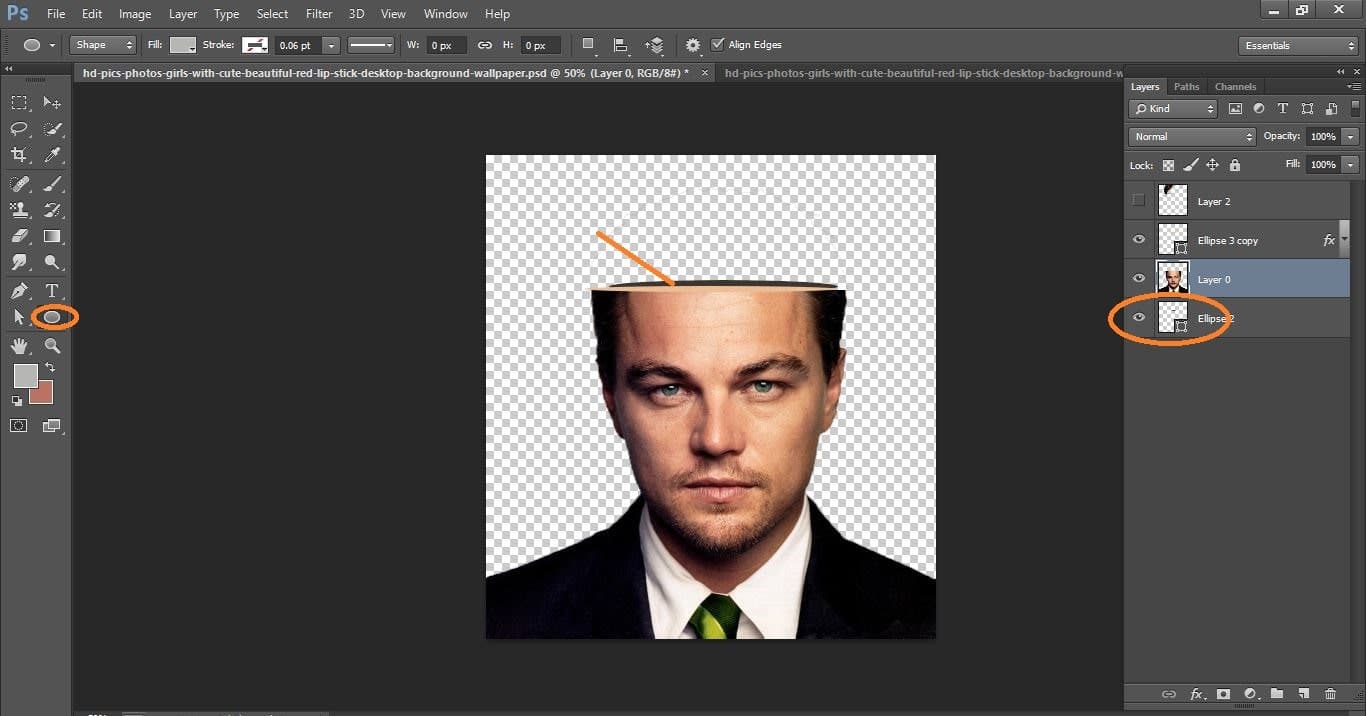The width and height of the screenshot is (1366, 716).
Task: Click the shape Fill color swatch
Action: tap(183, 44)
